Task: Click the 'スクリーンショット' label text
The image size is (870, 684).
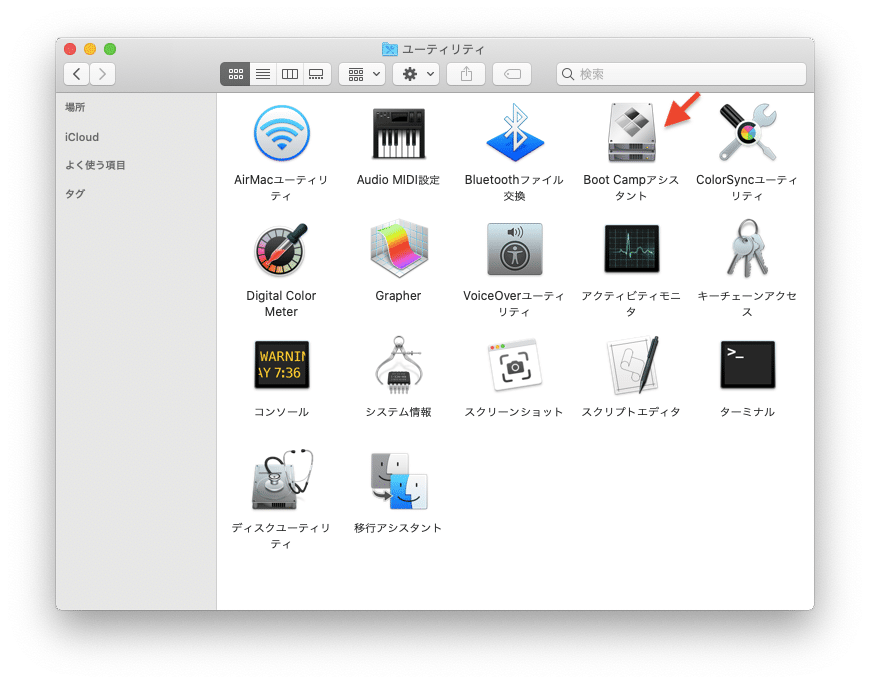Action: [x=514, y=412]
